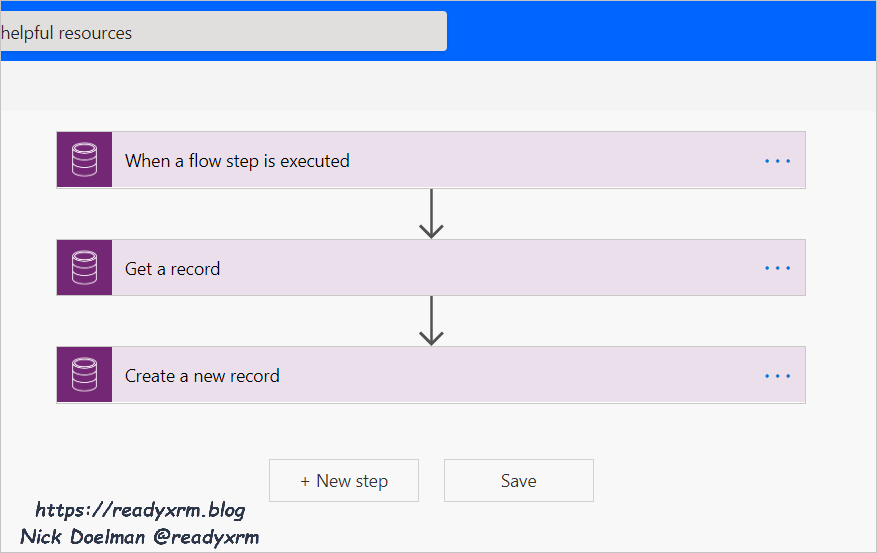Open the Create a new record ellipsis menu
The image size is (877, 553).
click(x=777, y=376)
